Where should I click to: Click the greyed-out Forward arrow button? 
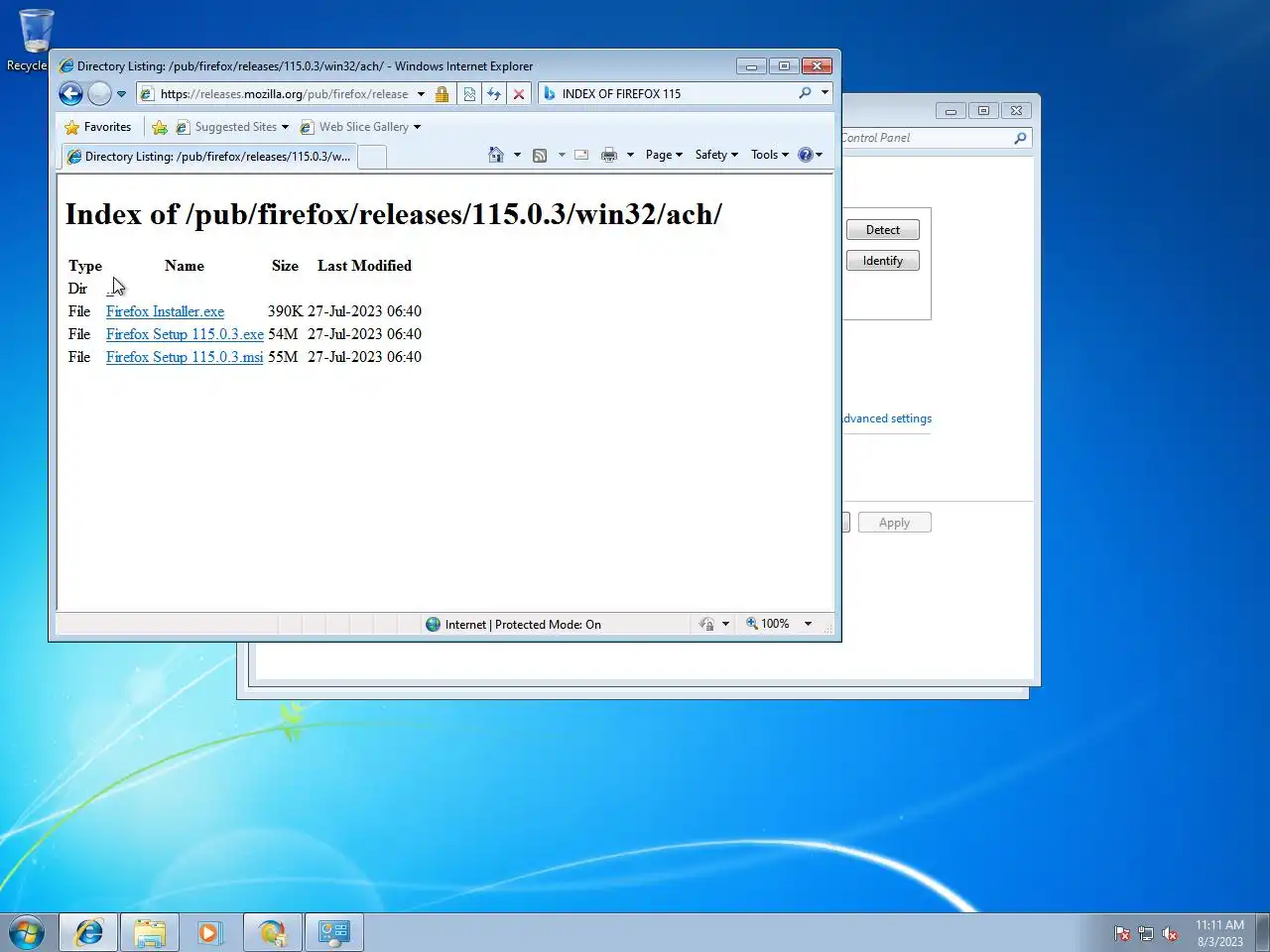99,94
